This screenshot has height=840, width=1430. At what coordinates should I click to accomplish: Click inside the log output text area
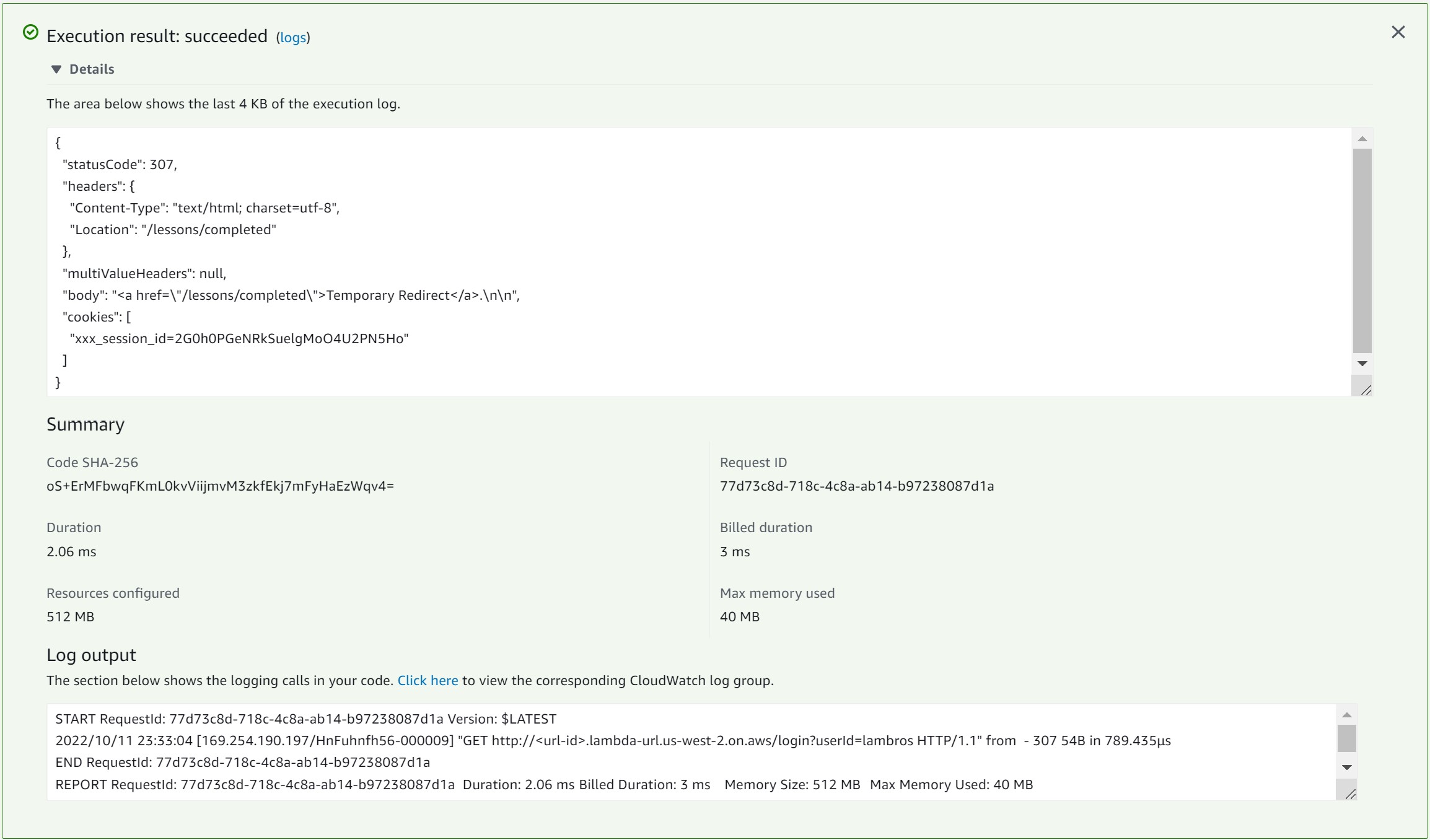click(x=682, y=762)
